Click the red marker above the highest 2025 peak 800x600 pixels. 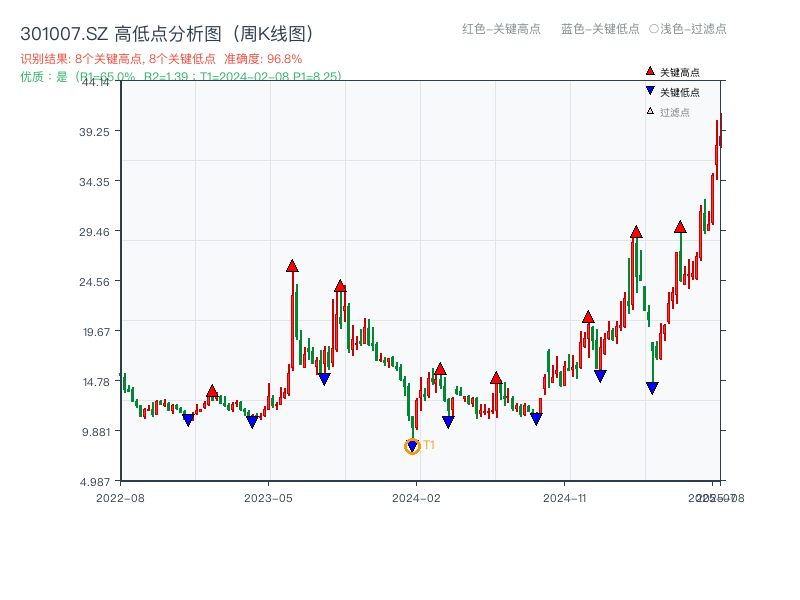[681, 229]
